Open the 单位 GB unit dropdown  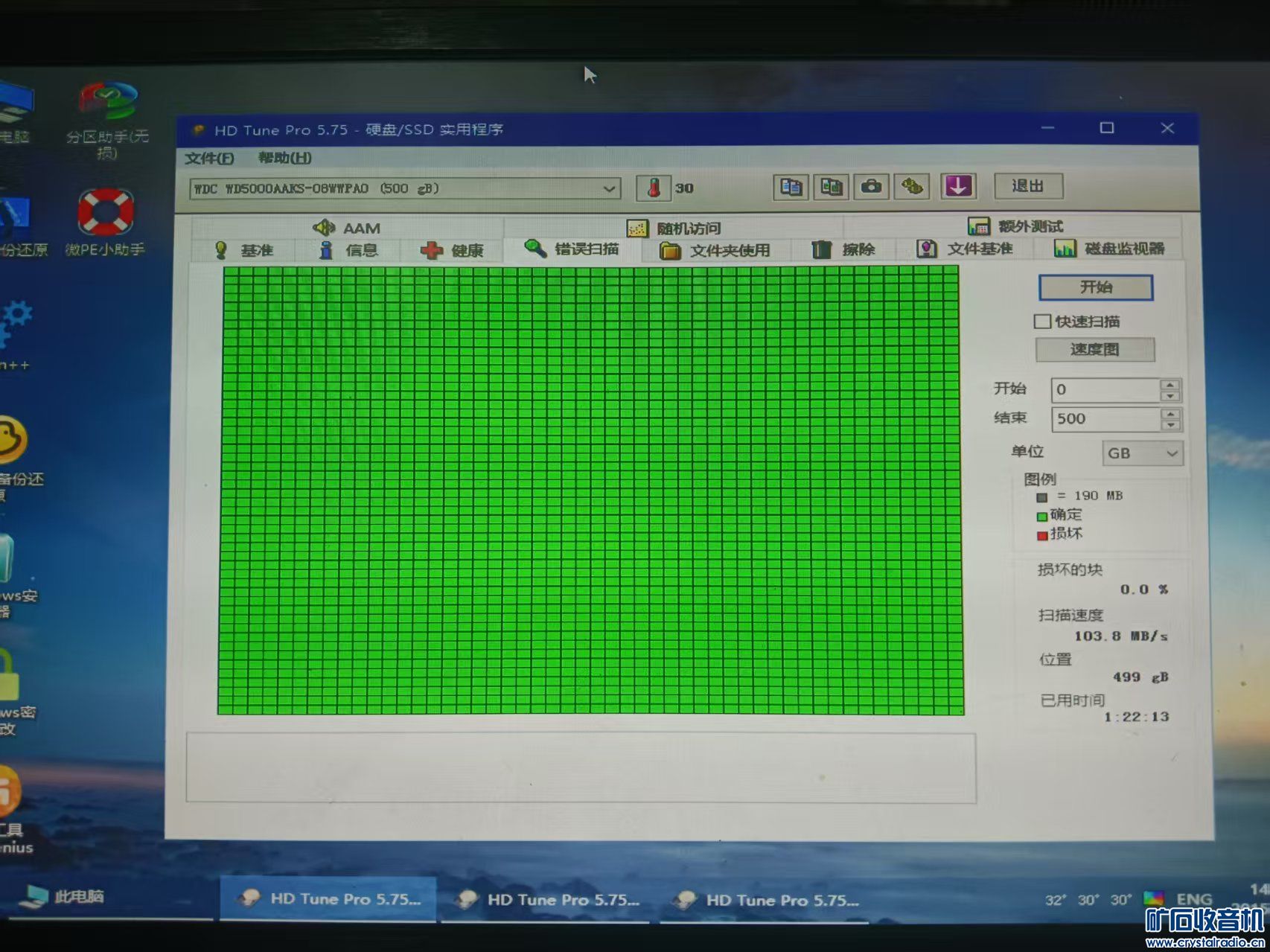[1142, 453]
